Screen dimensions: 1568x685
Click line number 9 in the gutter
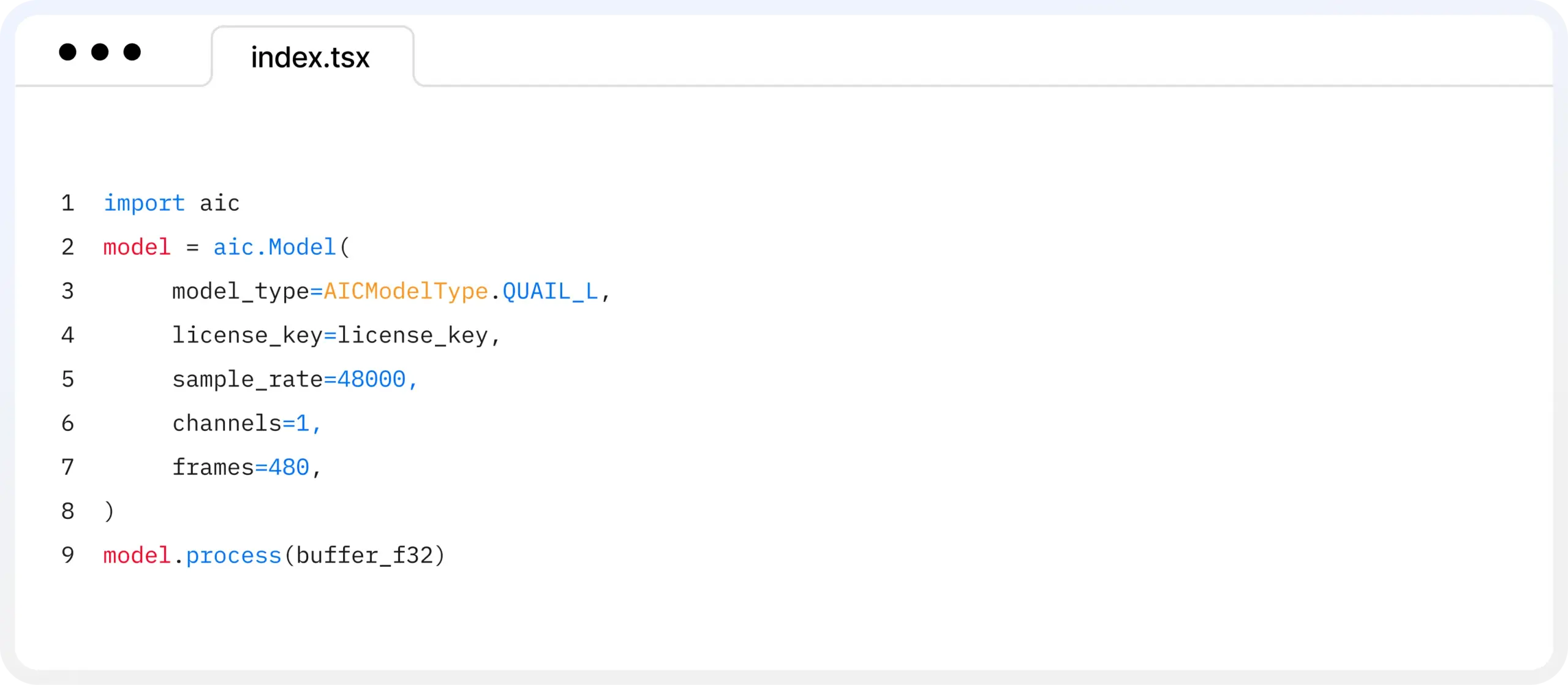pos(67,554)
